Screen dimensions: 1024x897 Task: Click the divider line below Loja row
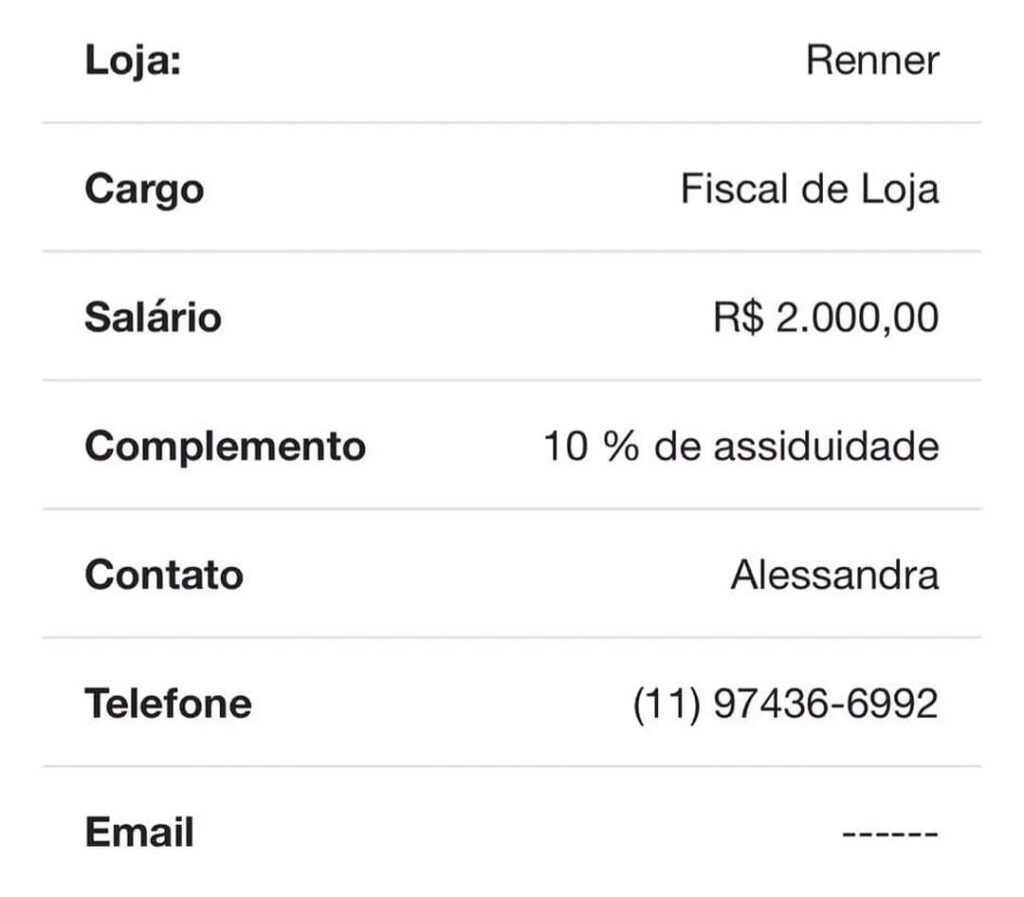click(x=512, y=122)
